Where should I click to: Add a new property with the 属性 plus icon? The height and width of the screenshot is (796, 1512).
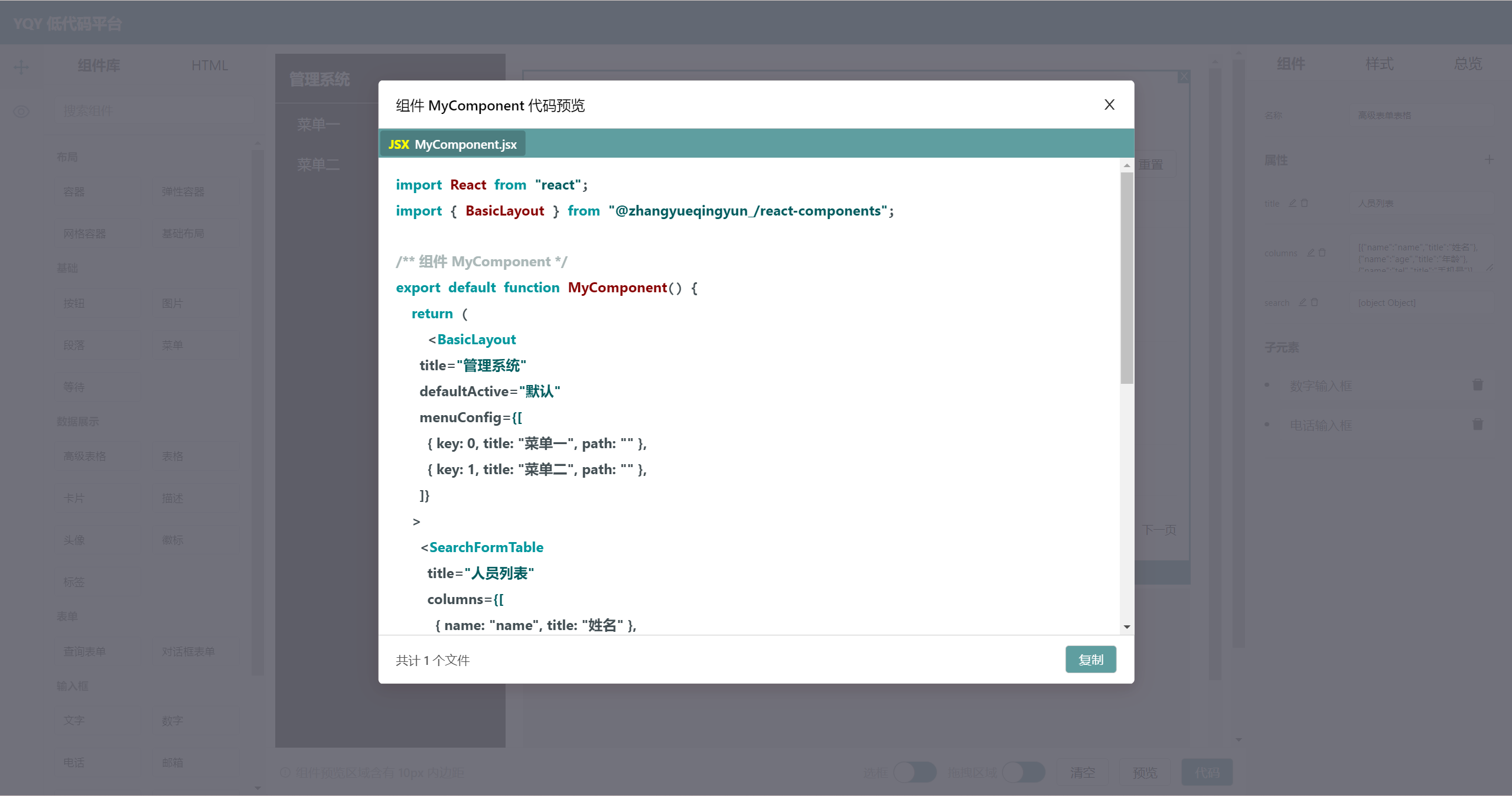1489,159
